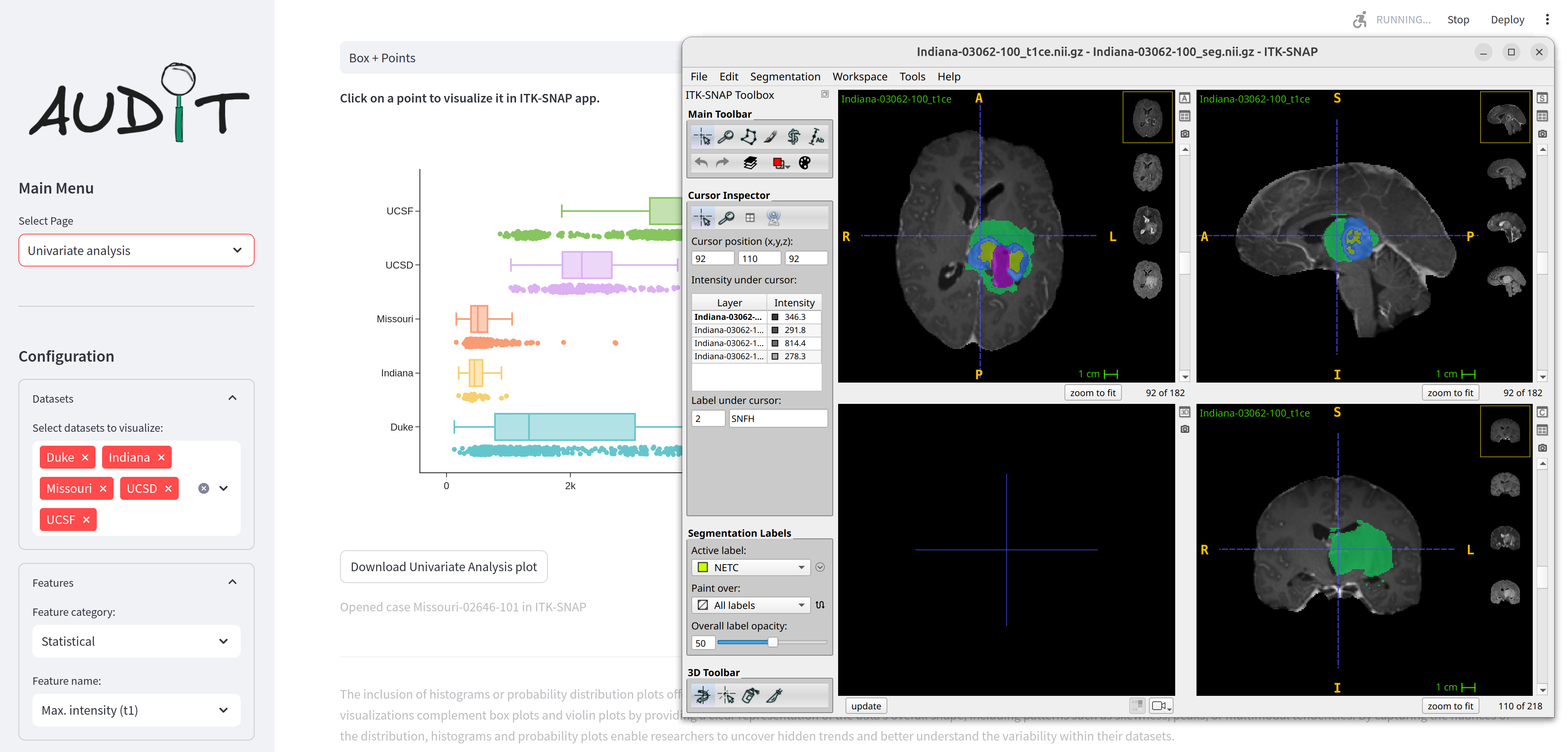Click the axial view camera snapshot icon
This screenshot has height=752, width=1568.
[x=1185, y=133]
